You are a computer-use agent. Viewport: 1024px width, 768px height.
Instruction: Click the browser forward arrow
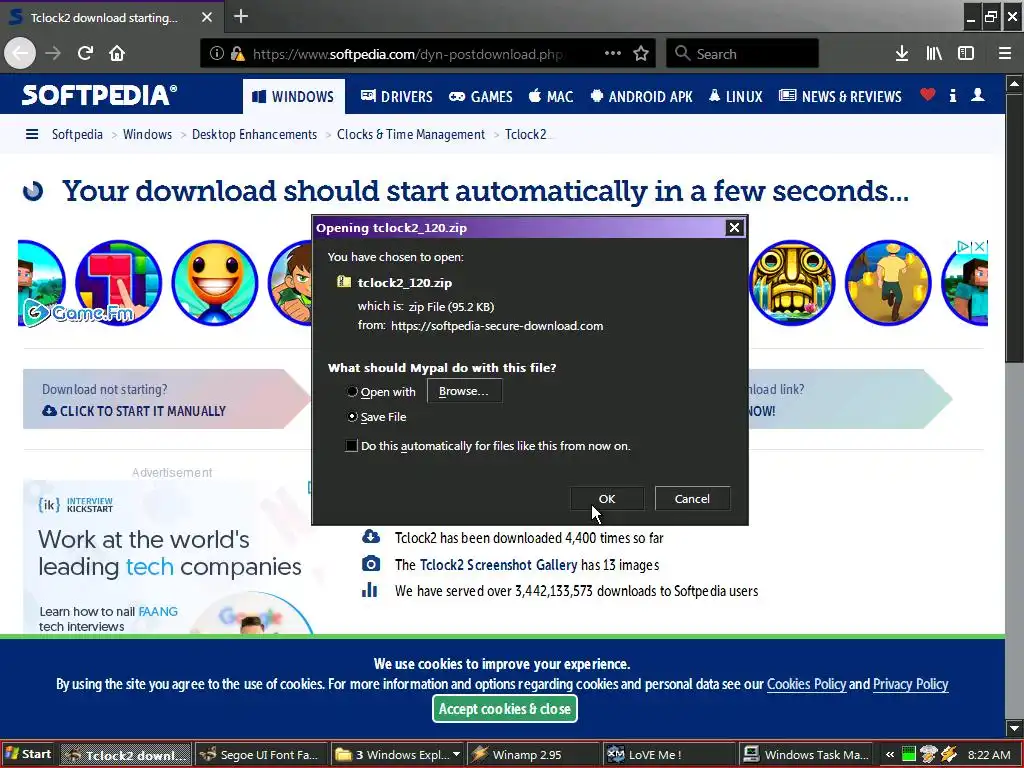click(x=53, y=54)
